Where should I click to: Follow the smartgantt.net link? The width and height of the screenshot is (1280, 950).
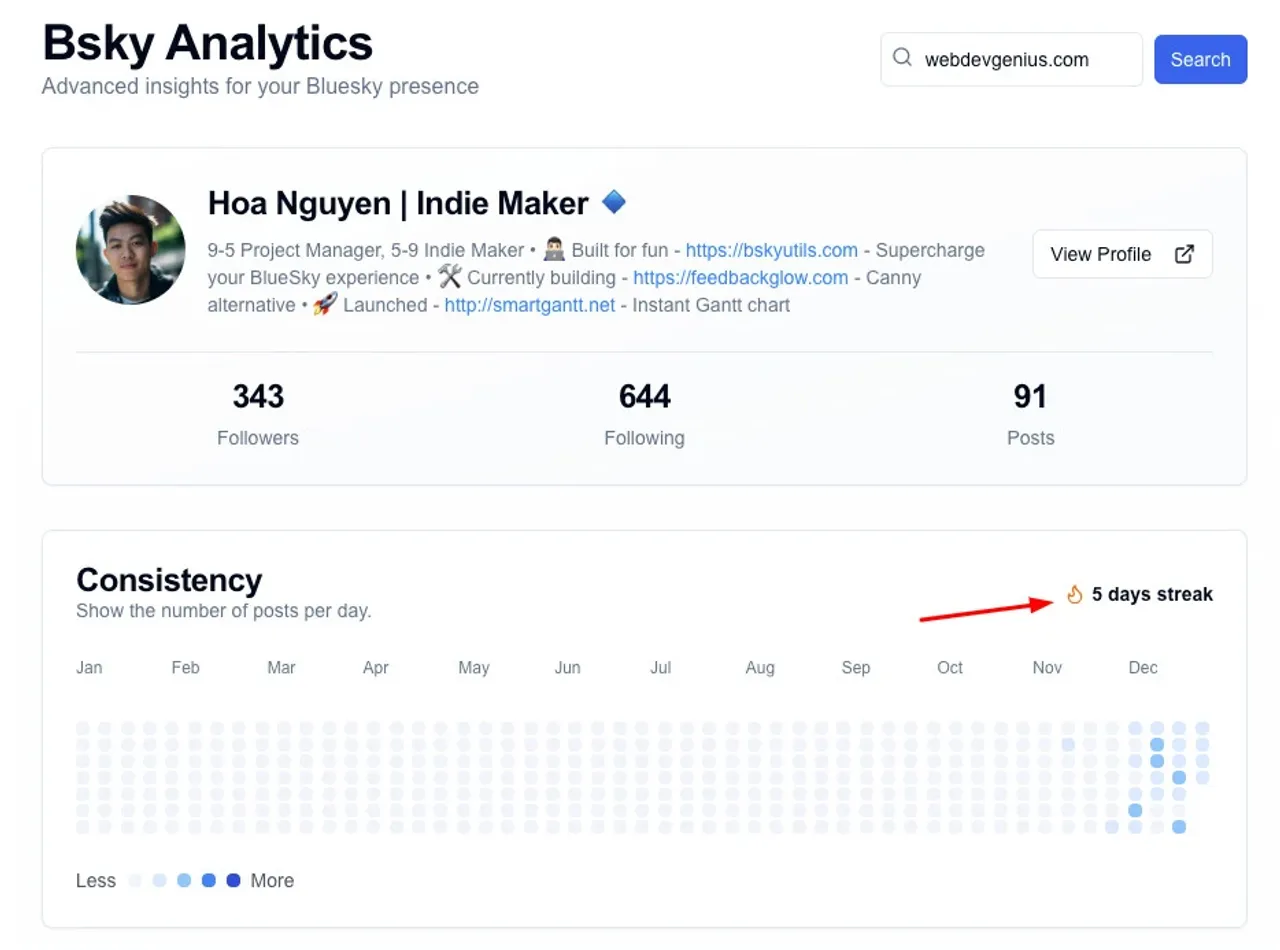[530, 305]
